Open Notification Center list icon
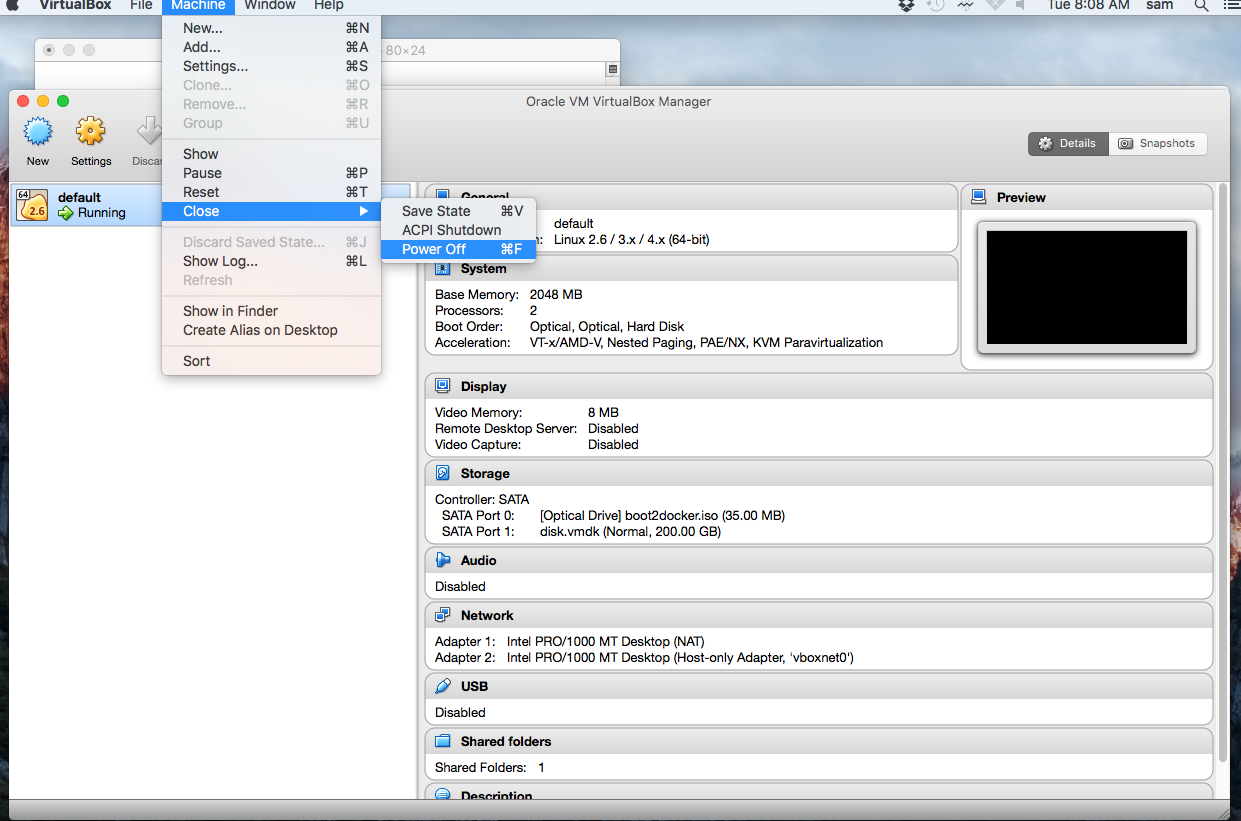This screenshot has width=1241, height=821. point(1231,5)
